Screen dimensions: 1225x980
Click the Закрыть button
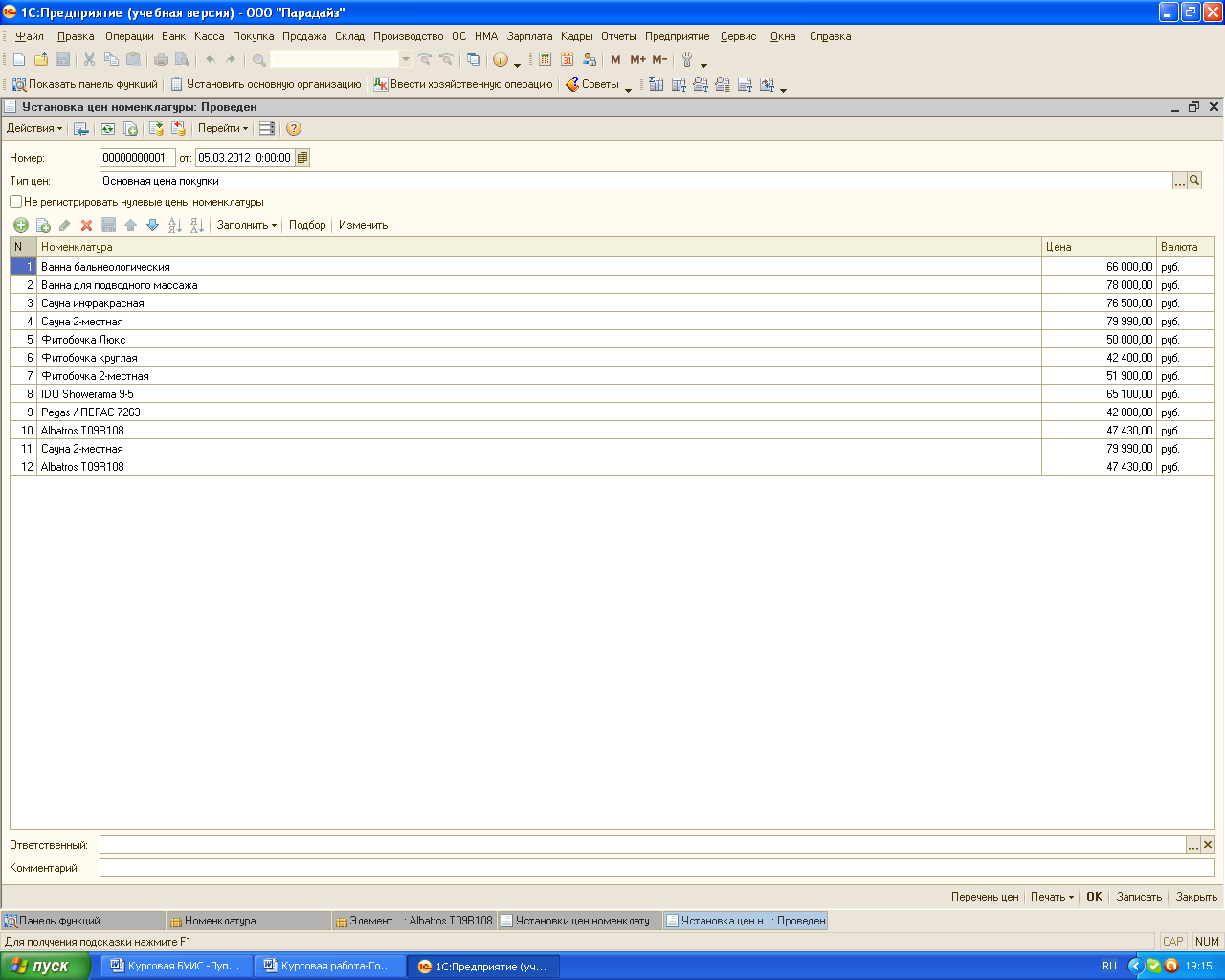[1196, 897]
